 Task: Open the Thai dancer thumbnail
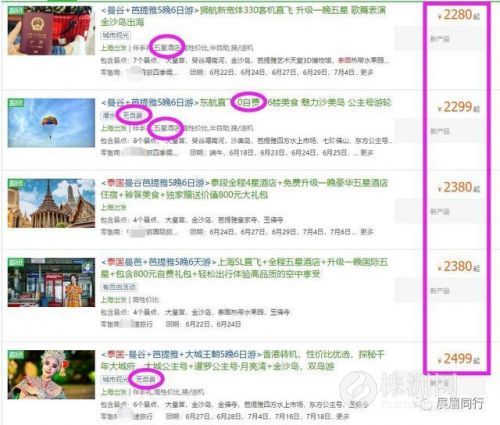pos(51,375)
